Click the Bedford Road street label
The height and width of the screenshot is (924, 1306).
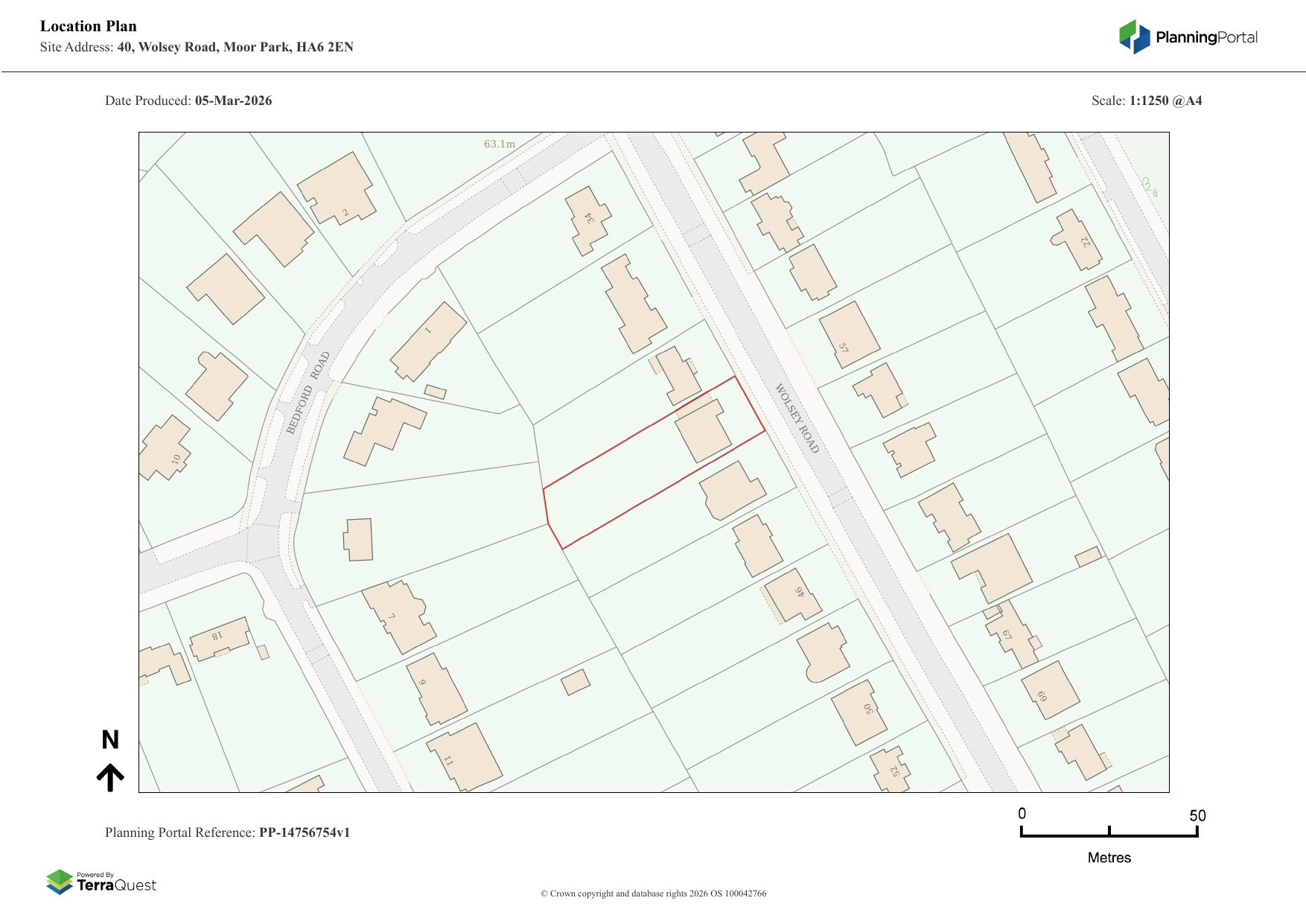click(308, 392)
